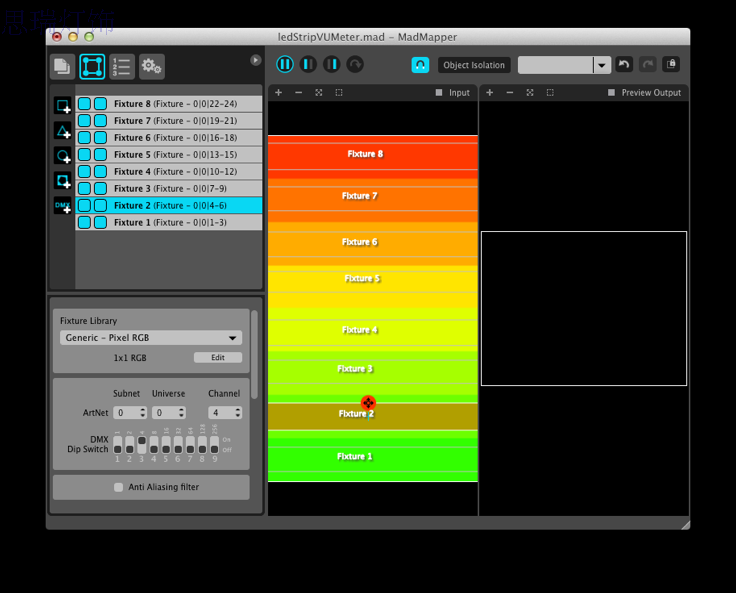Add a quad surface tool
The width and height of the screenshot is (736, 593).
pos(62,106)
